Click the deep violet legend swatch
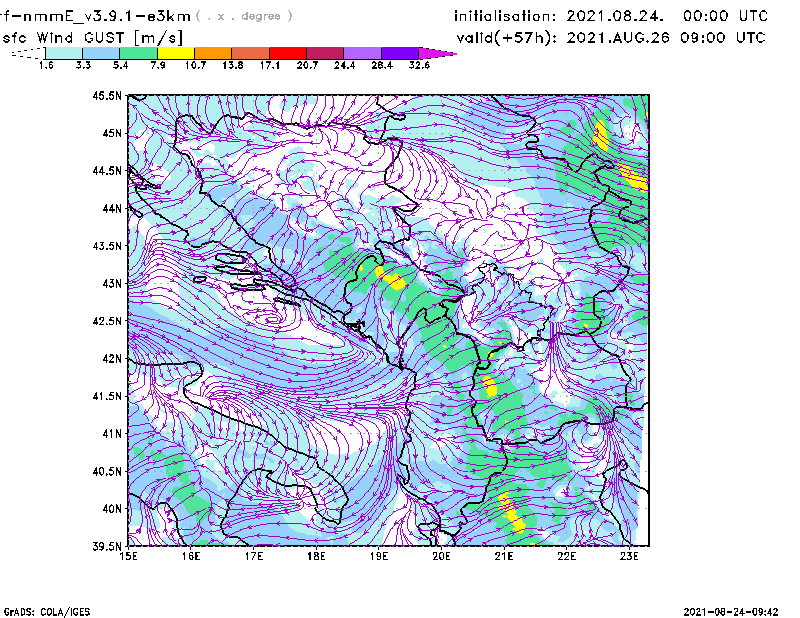800x618 pixels. 400,53
